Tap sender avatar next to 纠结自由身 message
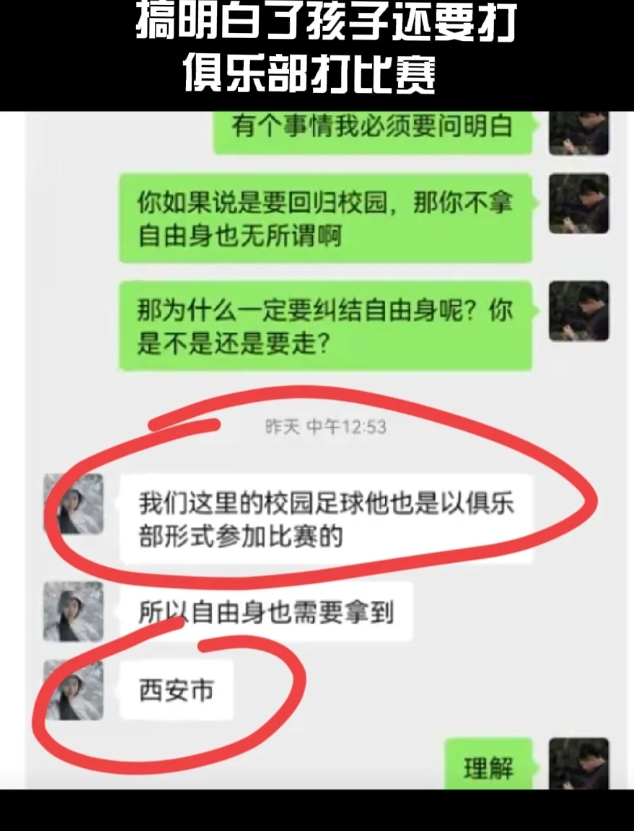This screenshot has height=831, width=634. pyautogui.click(x=579, y=311)
